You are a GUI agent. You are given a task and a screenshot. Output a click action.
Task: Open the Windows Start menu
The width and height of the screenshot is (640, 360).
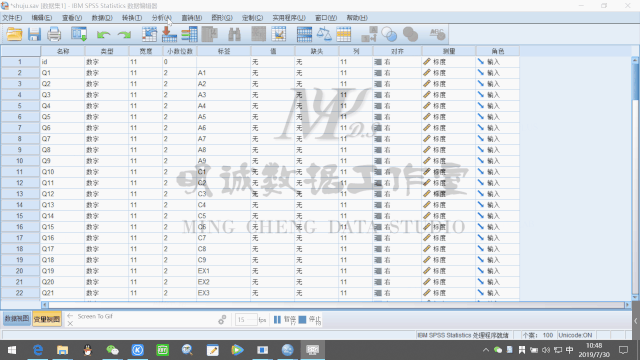pos(12,350)
